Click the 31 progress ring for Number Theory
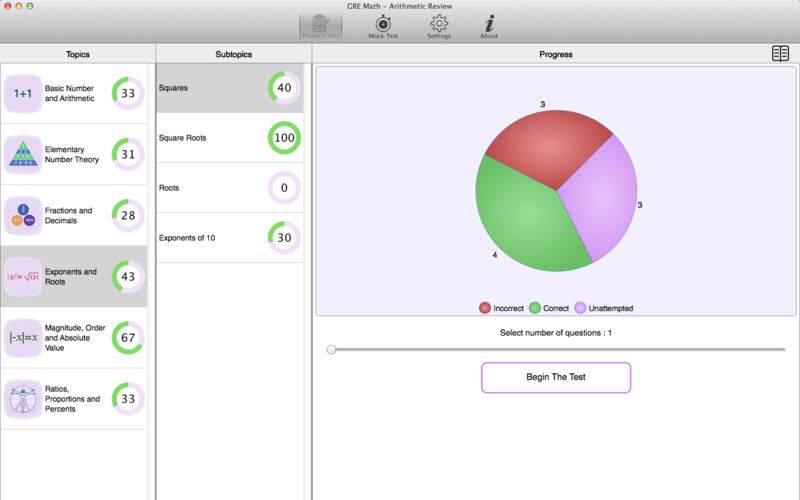800x500 pixels. click(x=128, y=154)
